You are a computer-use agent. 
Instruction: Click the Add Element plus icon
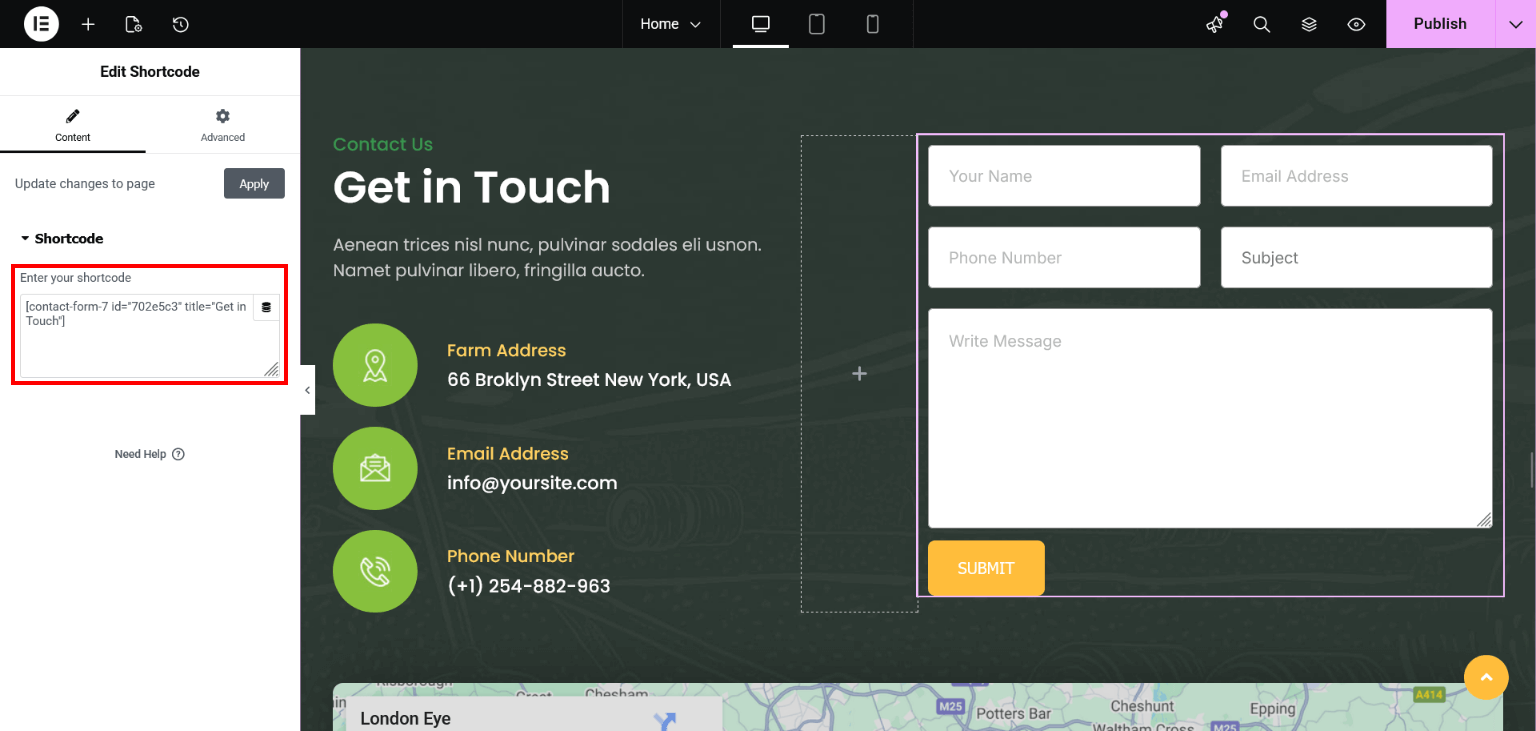coord(88,24)
